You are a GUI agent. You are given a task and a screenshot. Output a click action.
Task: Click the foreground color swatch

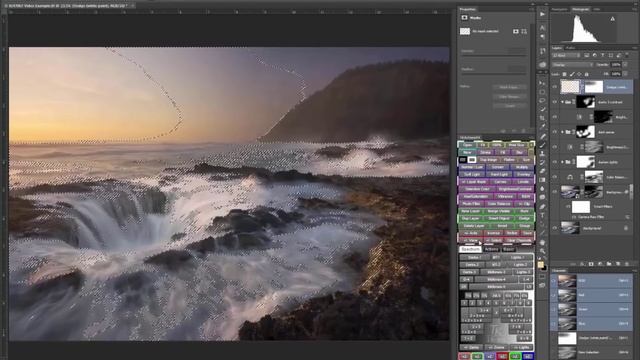click(x=541, y=264)
